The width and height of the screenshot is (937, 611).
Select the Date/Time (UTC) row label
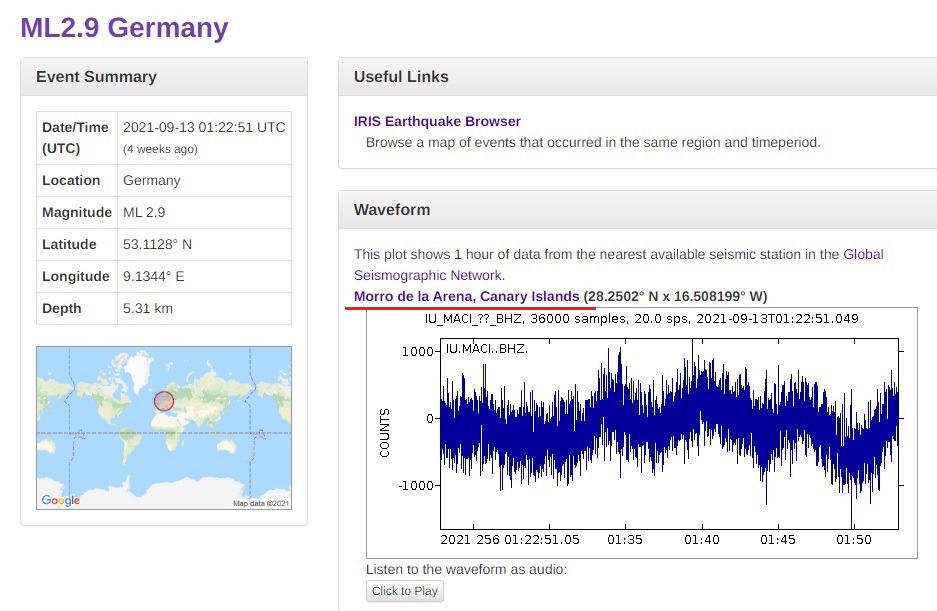tap(75, 138)
